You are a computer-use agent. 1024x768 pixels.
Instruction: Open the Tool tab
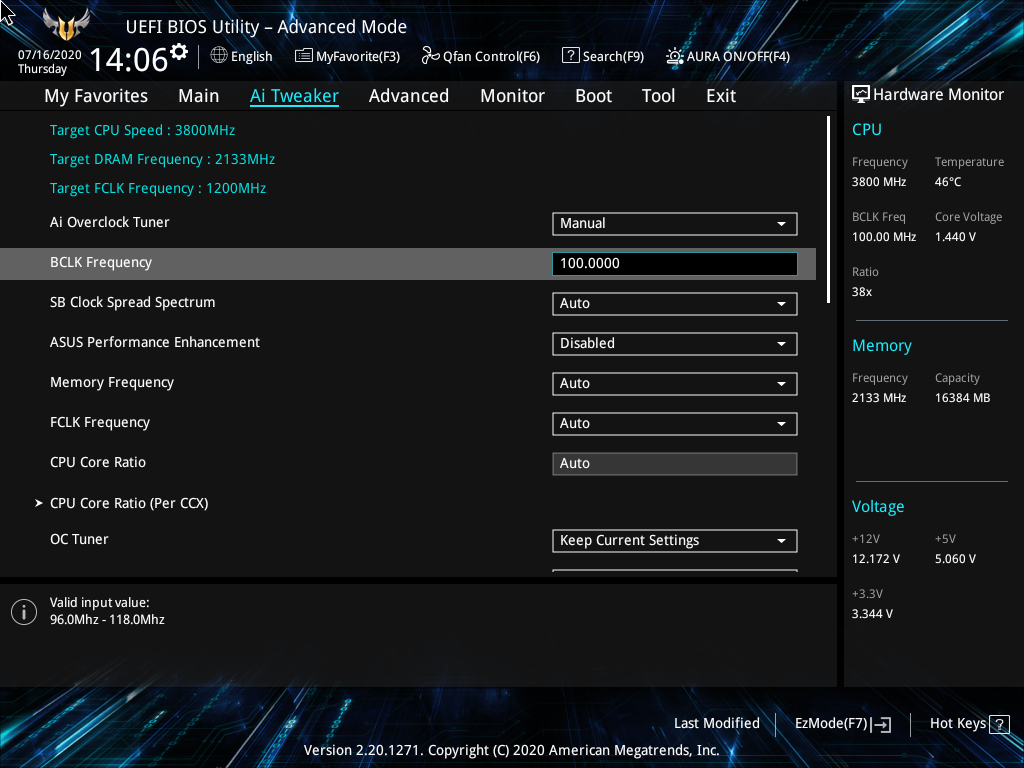tap(658, 96)
